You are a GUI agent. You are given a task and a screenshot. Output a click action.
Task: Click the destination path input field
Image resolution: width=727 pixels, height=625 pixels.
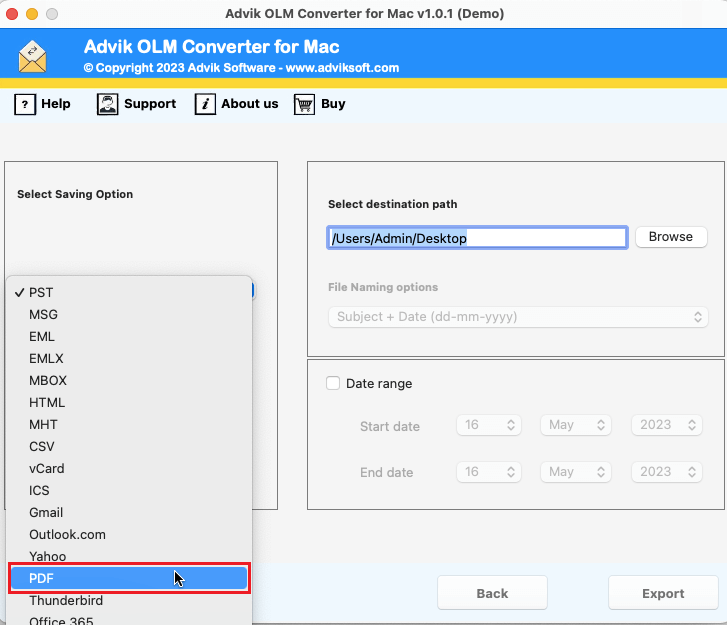[x=477, y=238]
